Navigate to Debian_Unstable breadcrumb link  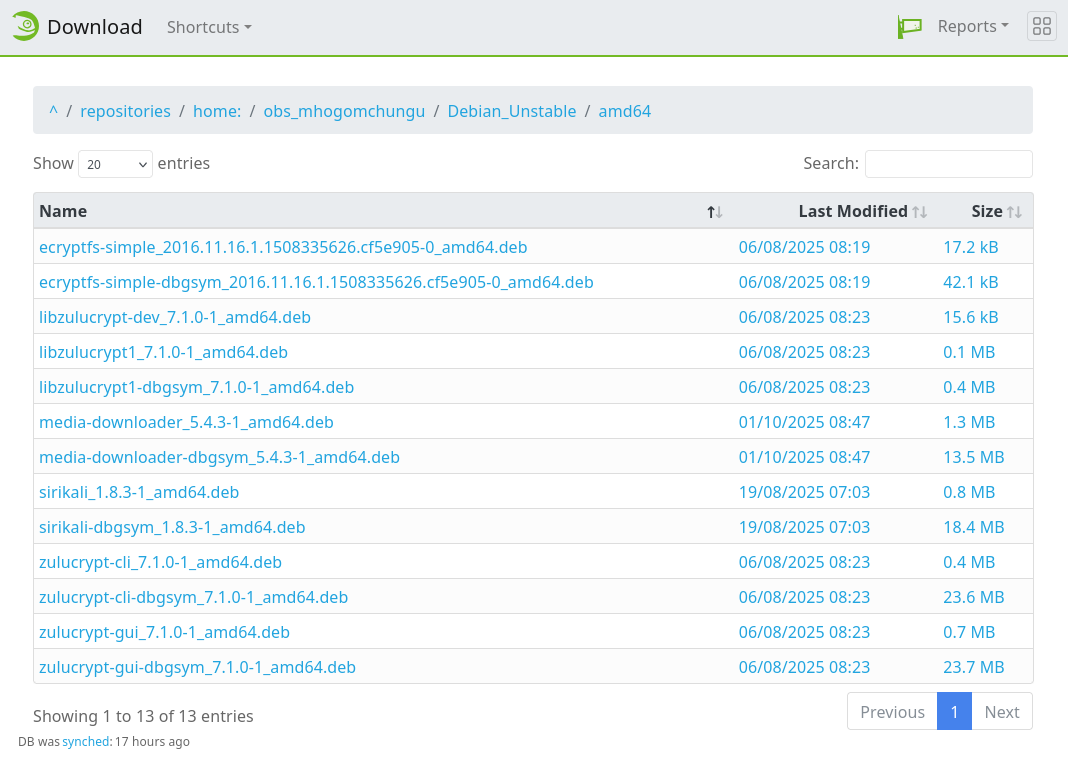511,111
